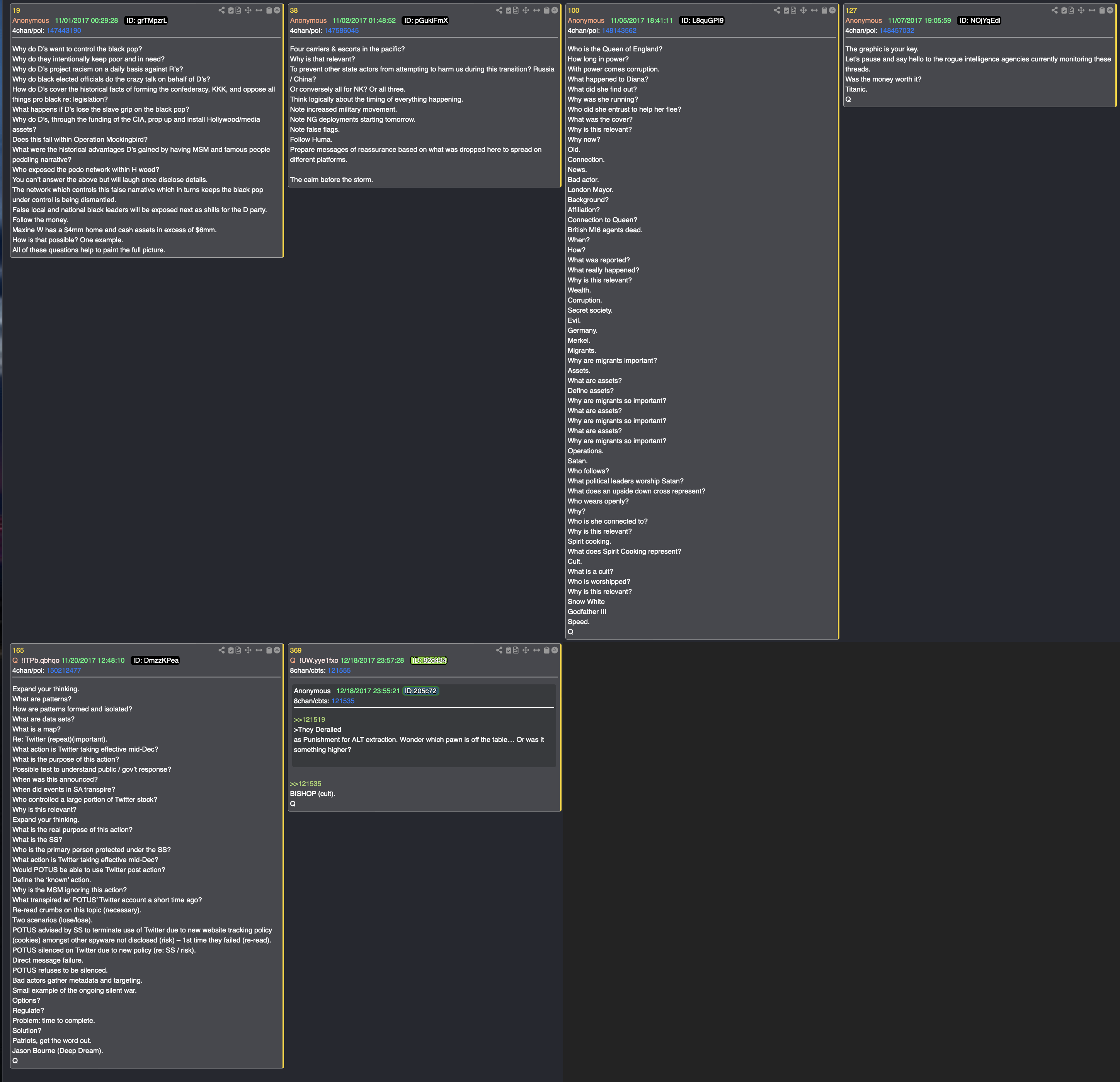Click the clipboard-check icon on post 165
1120x1082 pixels.
click(x=231, y=650)
